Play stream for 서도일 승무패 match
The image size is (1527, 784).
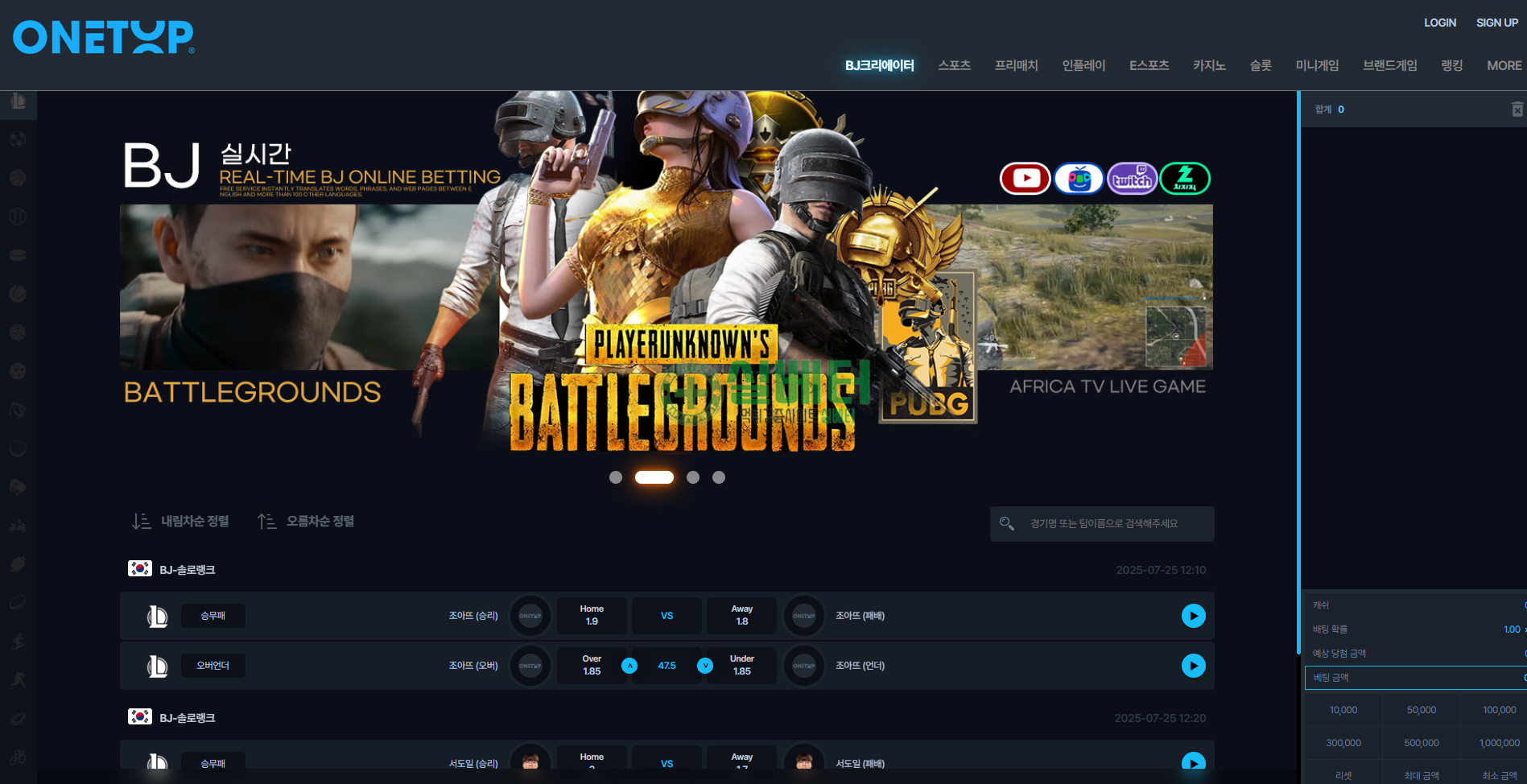click(1193, 763)
